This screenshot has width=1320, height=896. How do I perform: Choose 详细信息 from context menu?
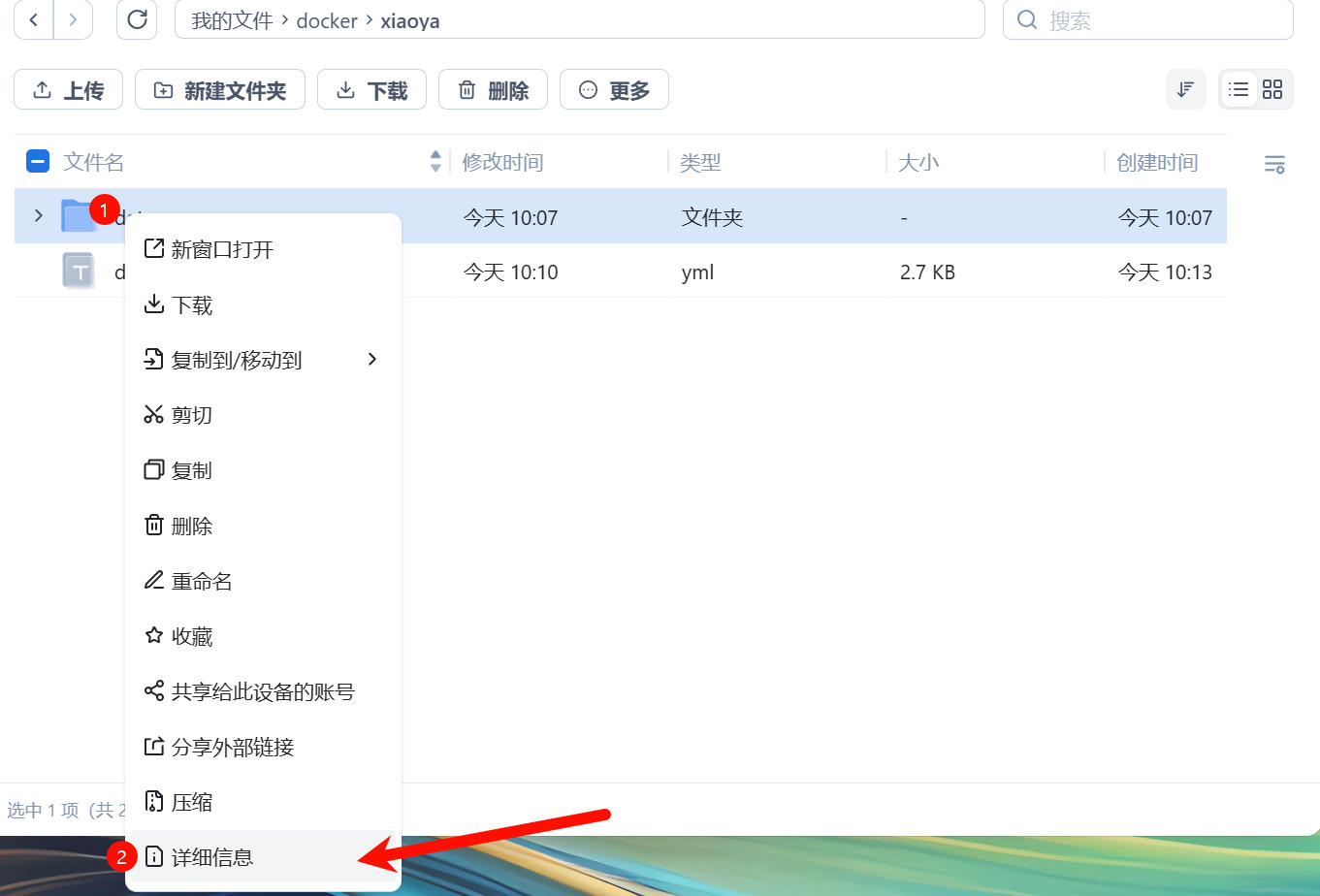point(212,857)
